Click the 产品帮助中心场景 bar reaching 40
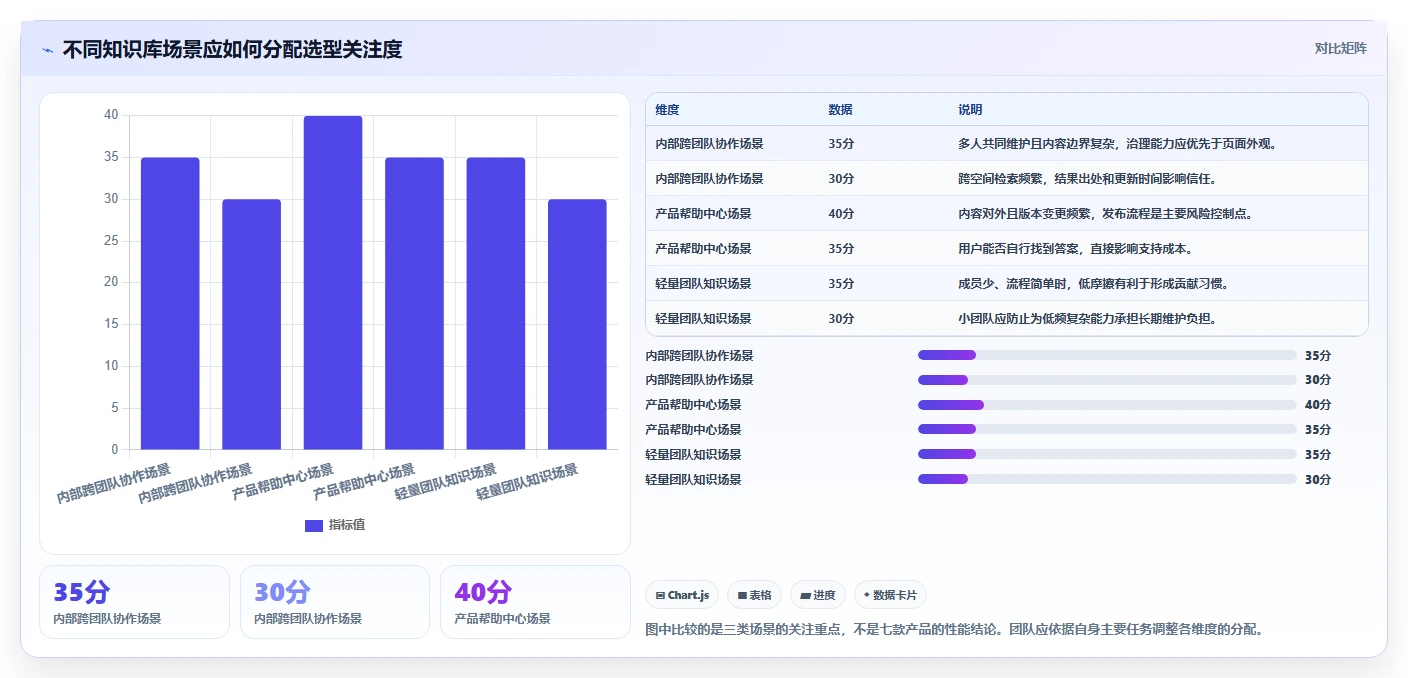The image size is (1408, 678). pyautogui.click(x=333, y=282)
